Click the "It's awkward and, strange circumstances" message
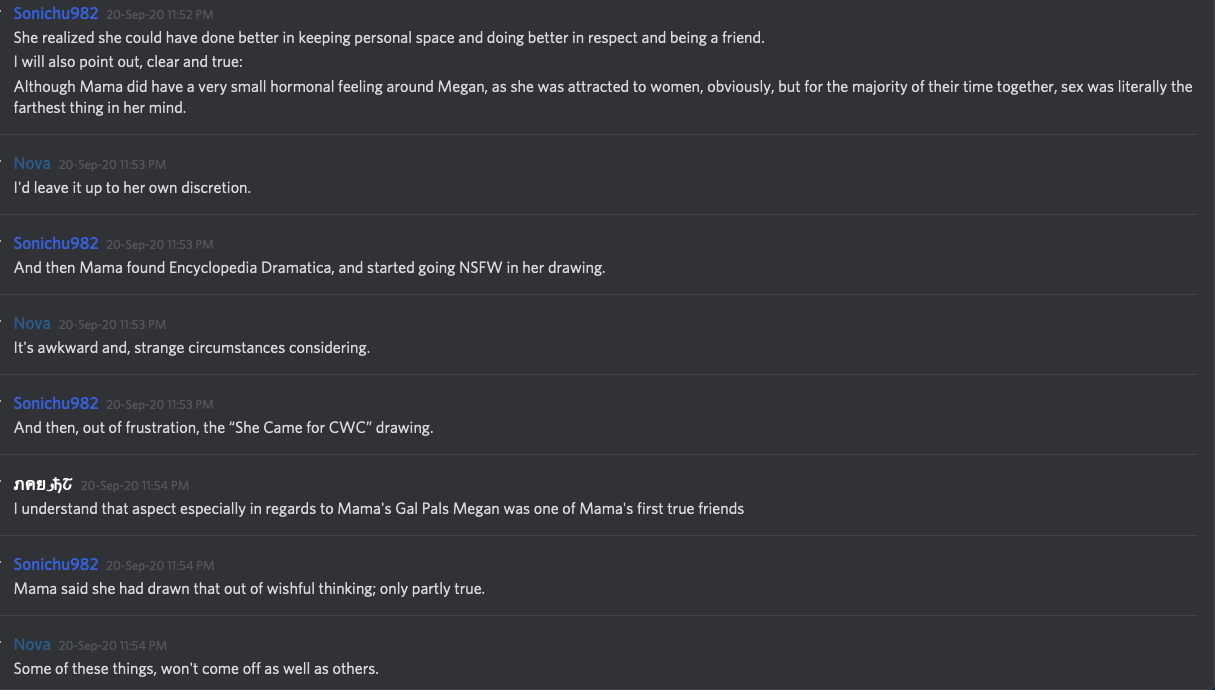1215x690 pixels. click(192, 348)
